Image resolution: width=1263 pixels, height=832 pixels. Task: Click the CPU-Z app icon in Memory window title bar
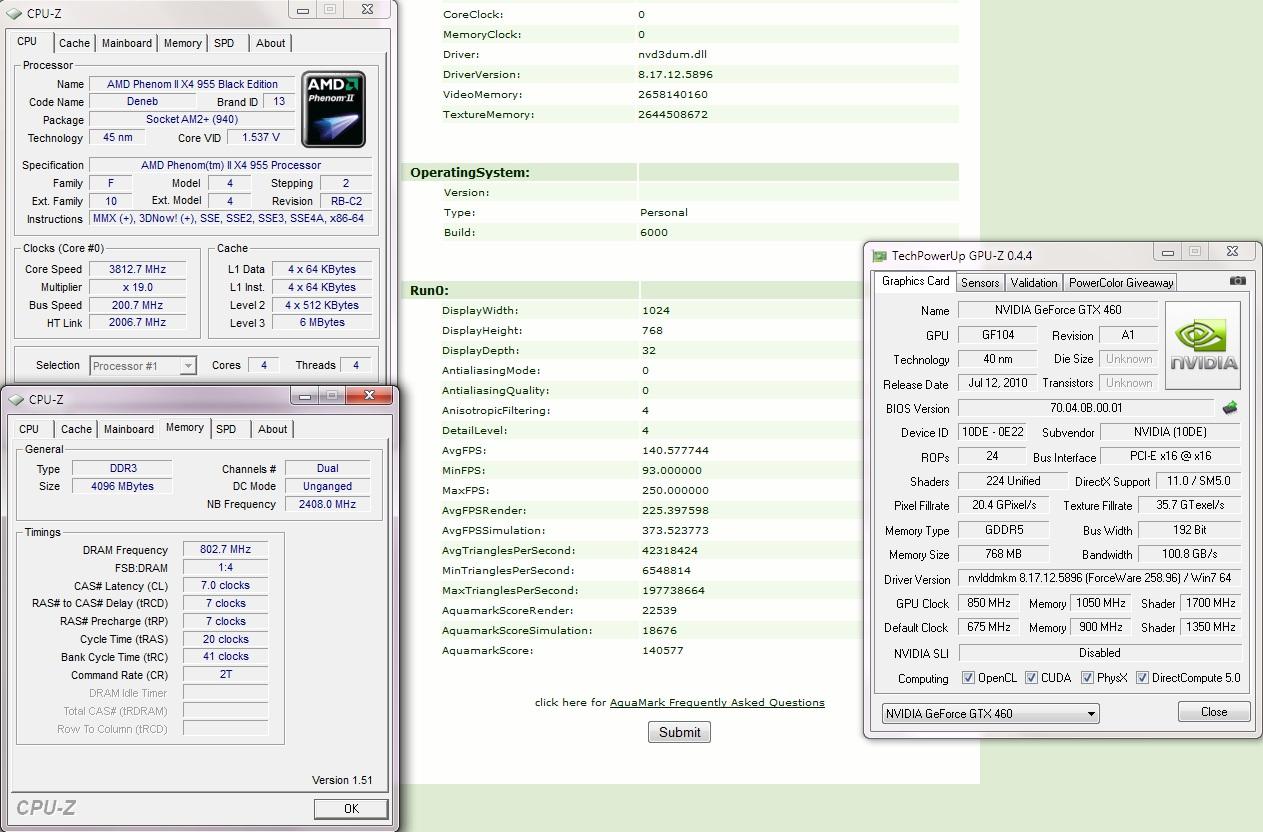16,399
